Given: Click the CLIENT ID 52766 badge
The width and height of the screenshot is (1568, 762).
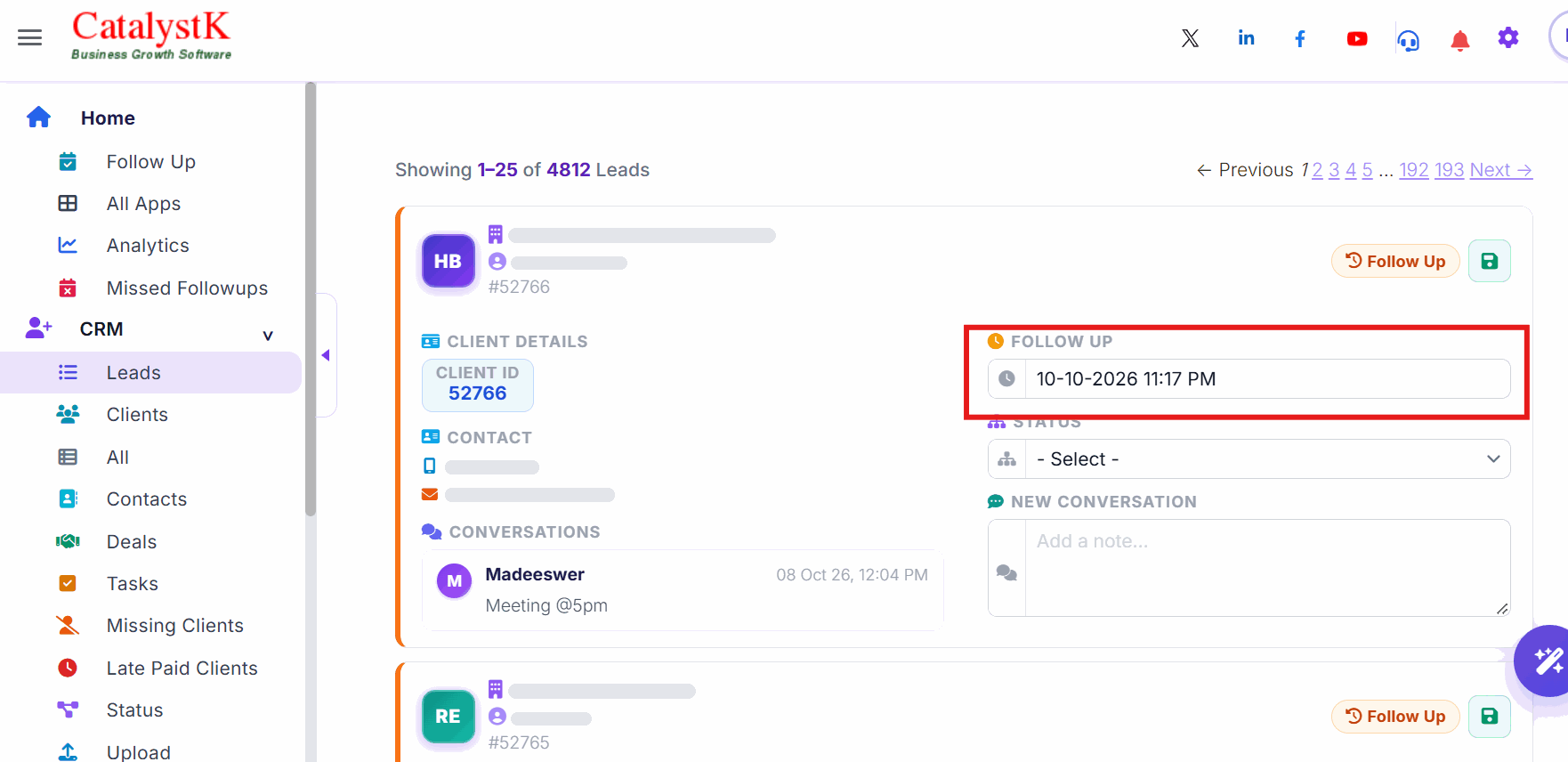Looking at the screenshot, I should pyautogui.click(x=477, y=385).
